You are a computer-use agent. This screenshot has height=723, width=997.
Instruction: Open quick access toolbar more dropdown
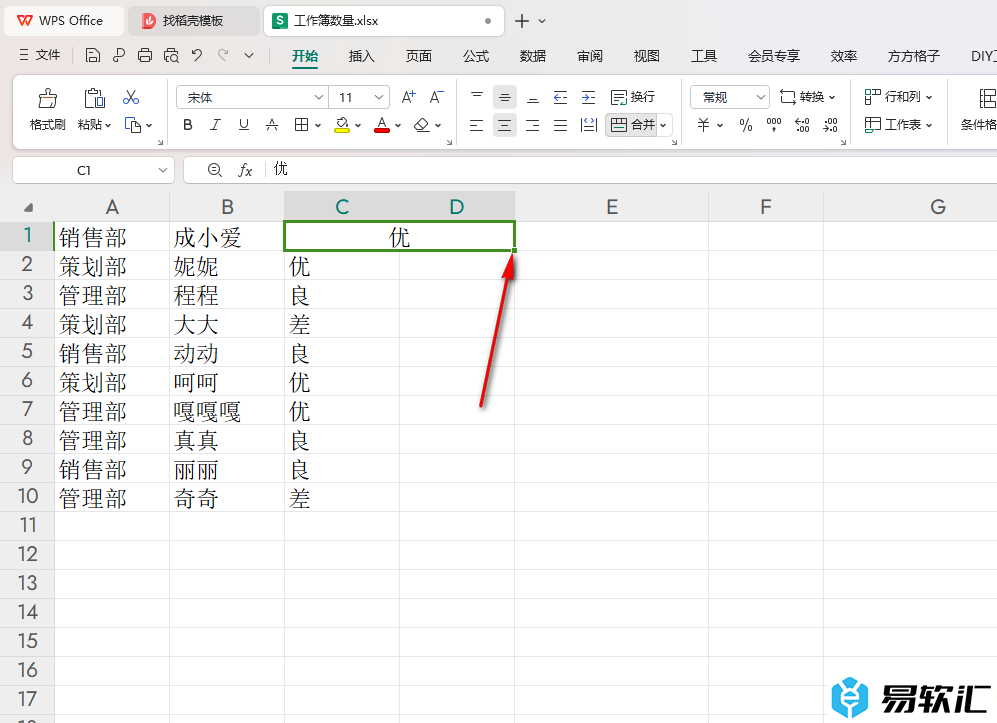click(249, 56)
